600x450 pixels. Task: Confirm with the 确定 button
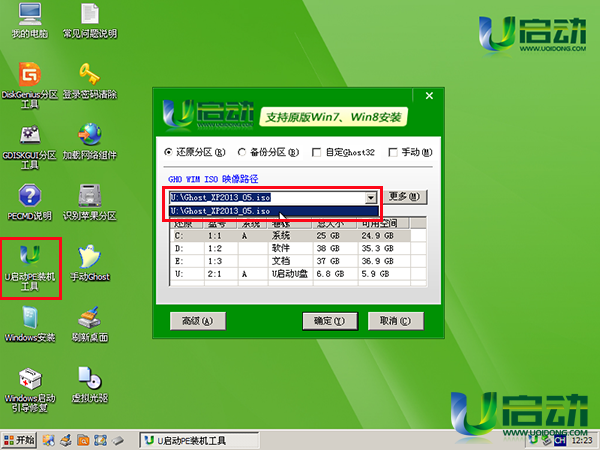(330, 321)
